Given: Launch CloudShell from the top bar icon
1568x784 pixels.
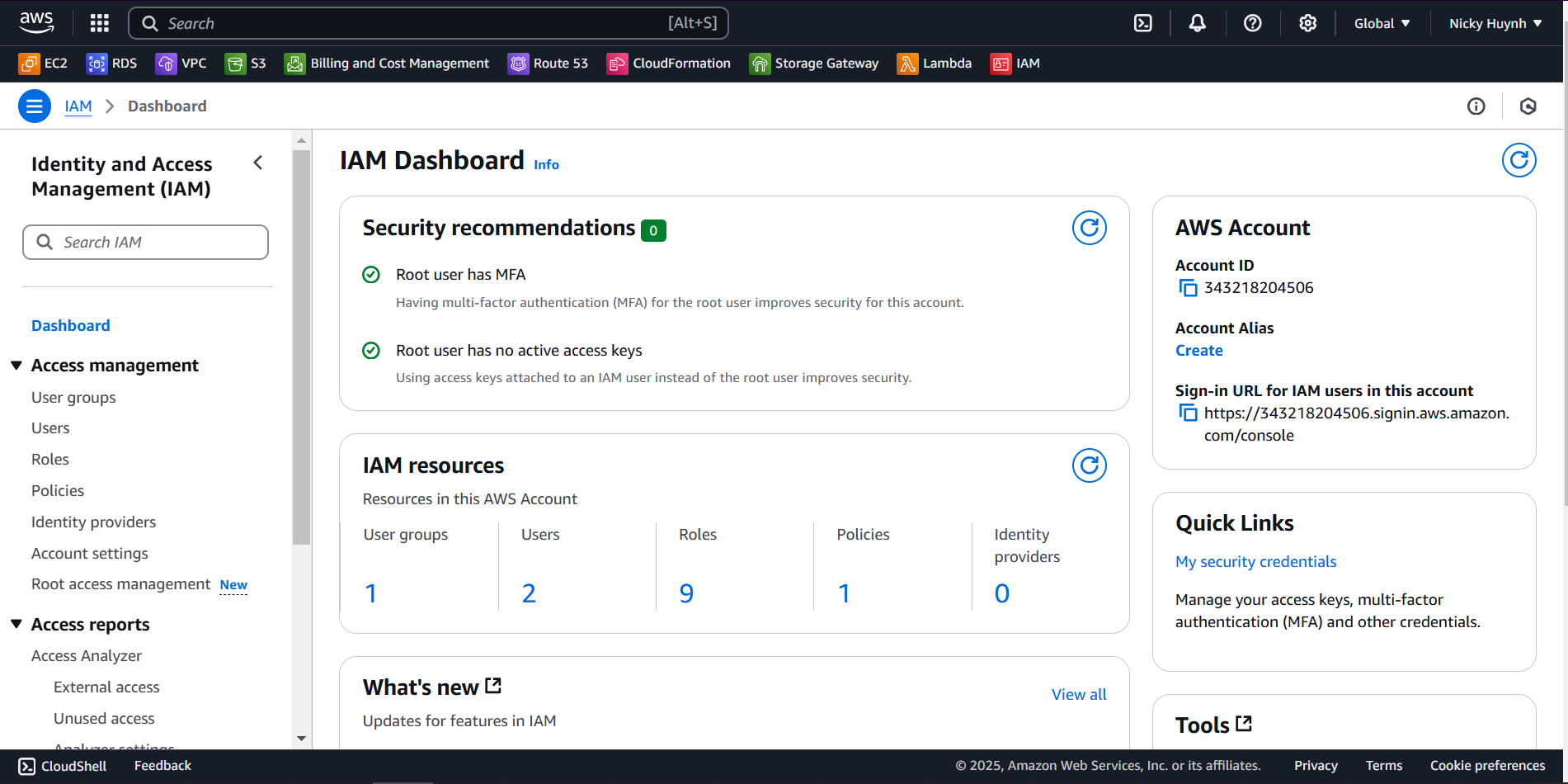Looking at the screenshot, I should (x=1143, y=23).
